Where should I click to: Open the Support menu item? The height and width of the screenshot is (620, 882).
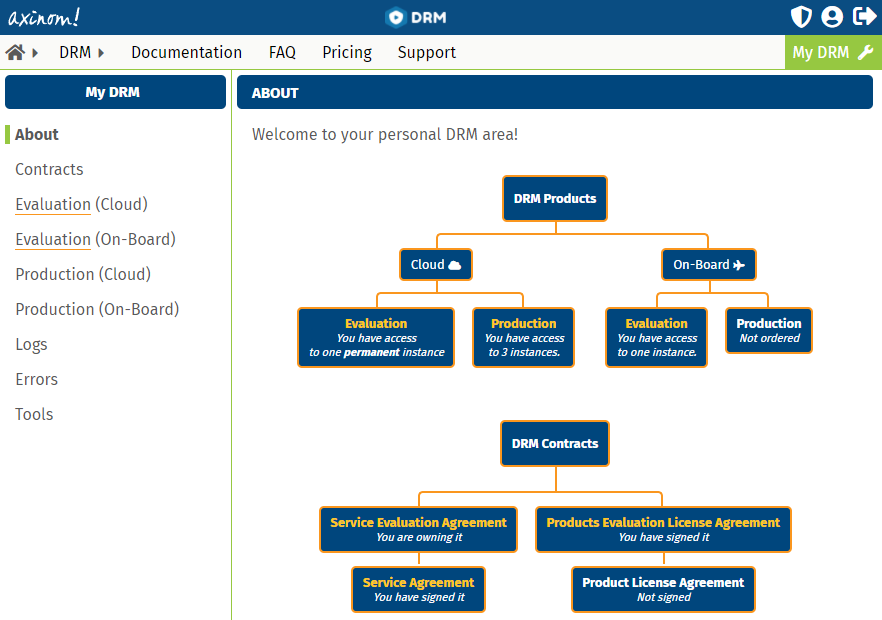coord(426,52)
